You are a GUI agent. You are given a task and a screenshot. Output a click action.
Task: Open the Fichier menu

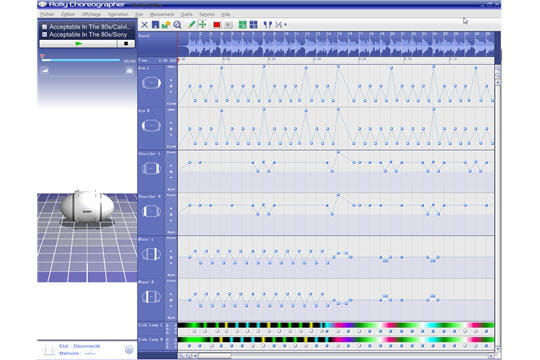(x=47, y=14)
